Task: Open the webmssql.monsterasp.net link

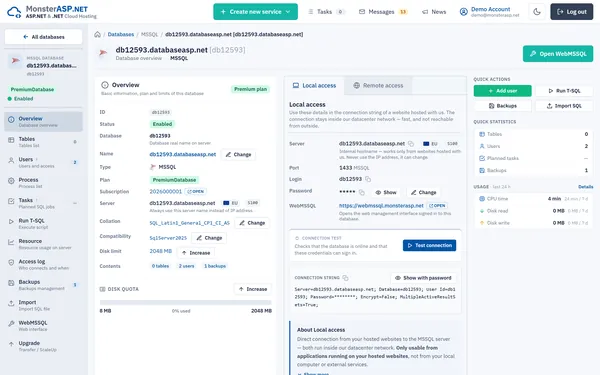Action: 381,206
